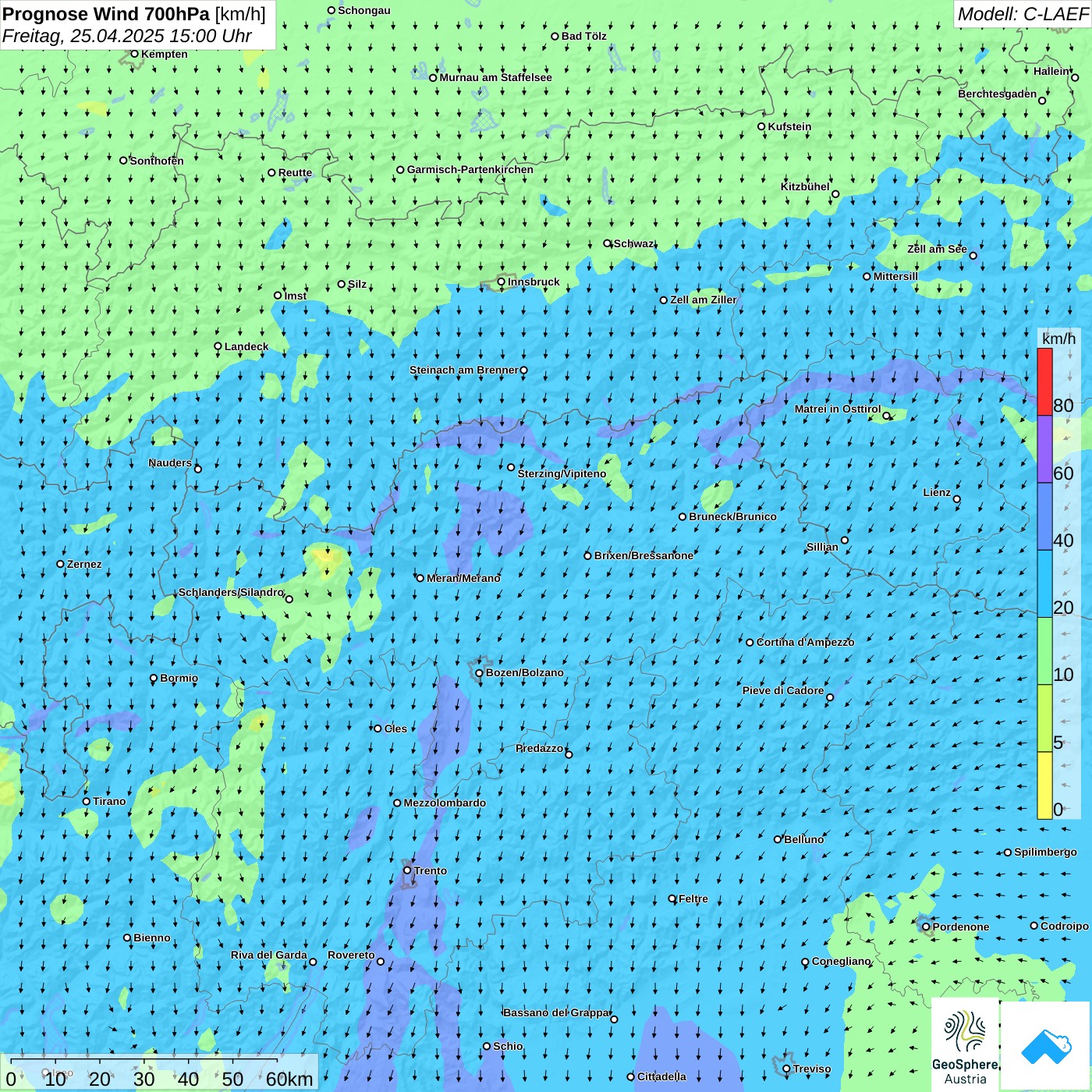The width and height of the screenshot is (1092, 1092).
Task: Click the yellow 0 km/h legend swatch
Action: tap(1044, 785)
